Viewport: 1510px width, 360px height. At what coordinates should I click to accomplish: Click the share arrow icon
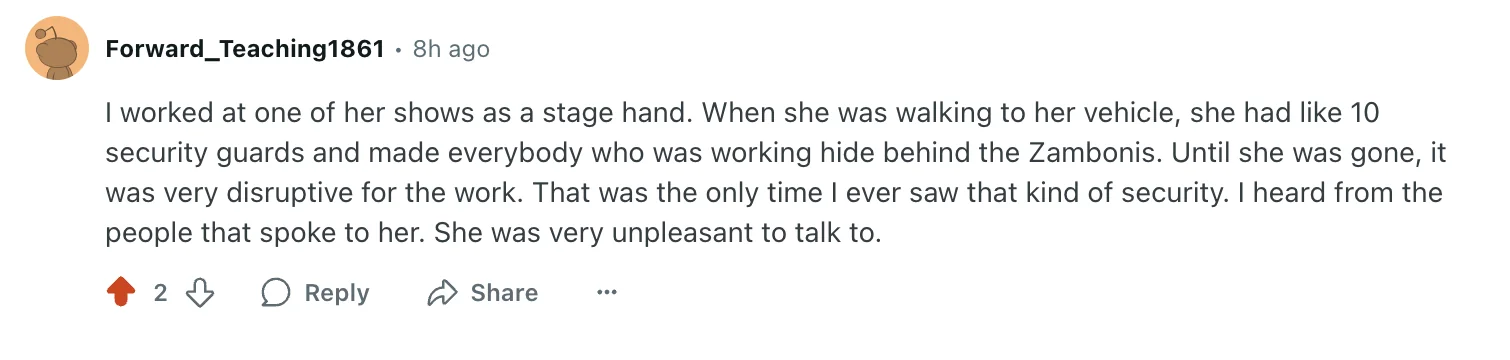[x=441, y=293]
